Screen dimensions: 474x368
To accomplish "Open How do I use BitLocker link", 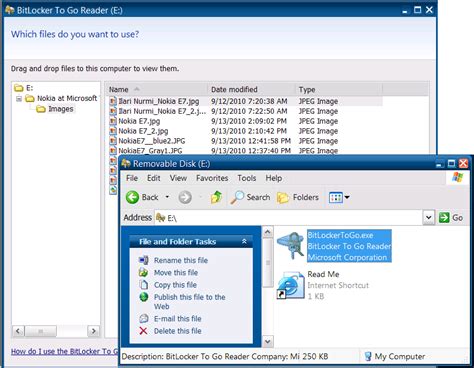I will [x=65, y=351].
